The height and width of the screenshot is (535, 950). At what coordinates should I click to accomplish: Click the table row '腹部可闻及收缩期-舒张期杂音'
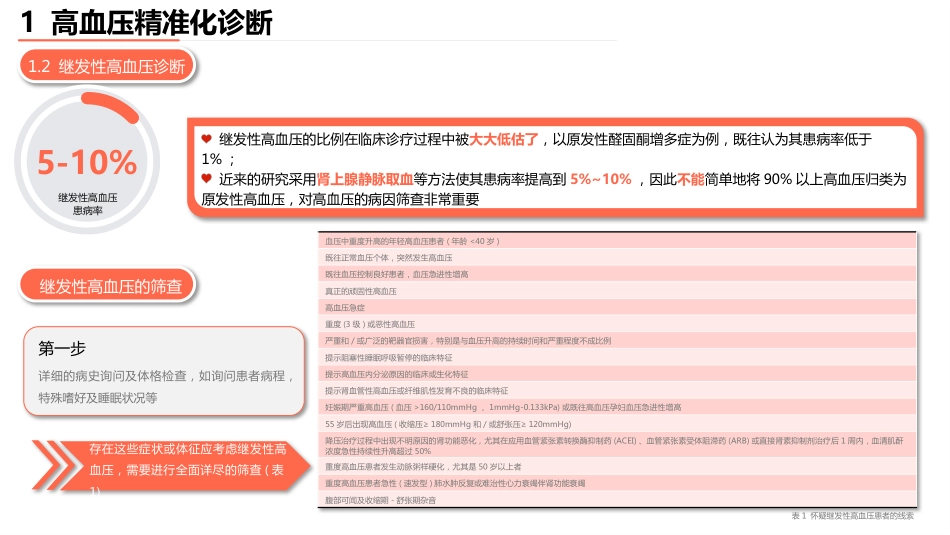[x=617, y=500]
